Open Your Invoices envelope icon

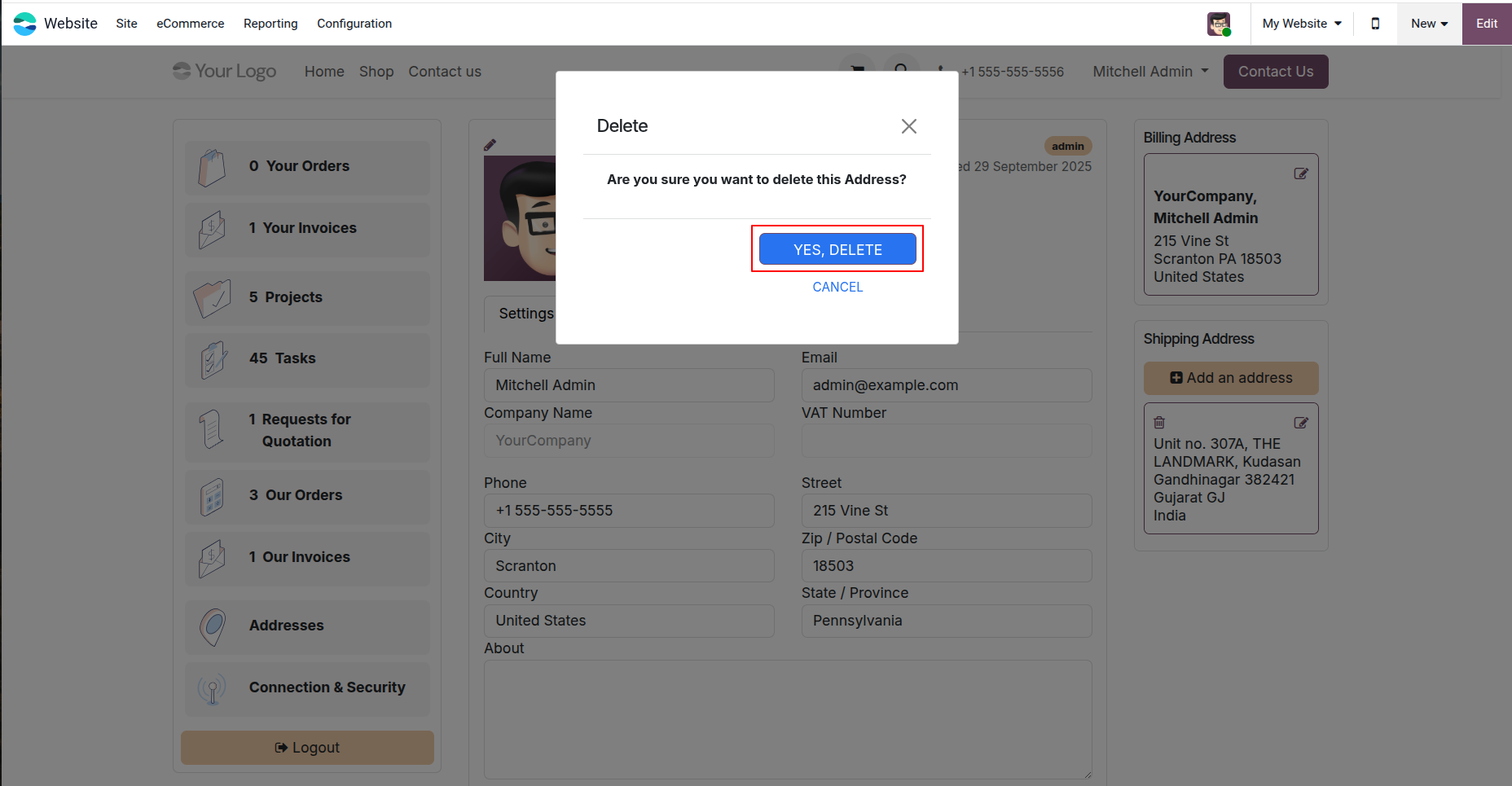coord(212,230)
